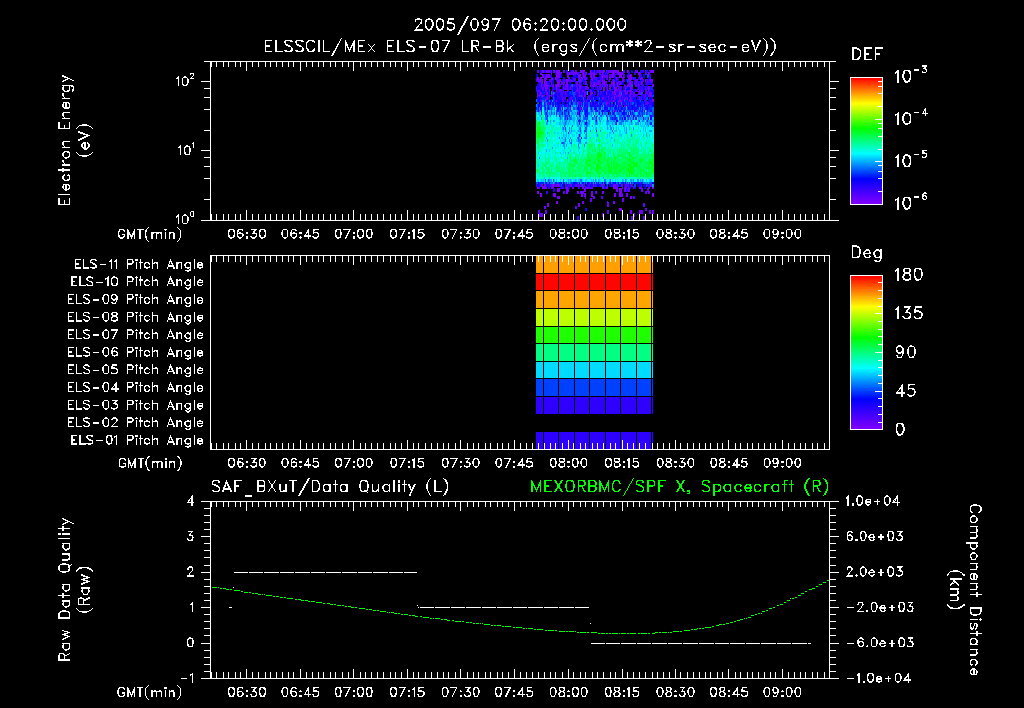The width and height of the screenshot is (1024, 708).
Task: Click the Deg pitch angle color bar
Action: pyautogui.click(x=866, y=353)
